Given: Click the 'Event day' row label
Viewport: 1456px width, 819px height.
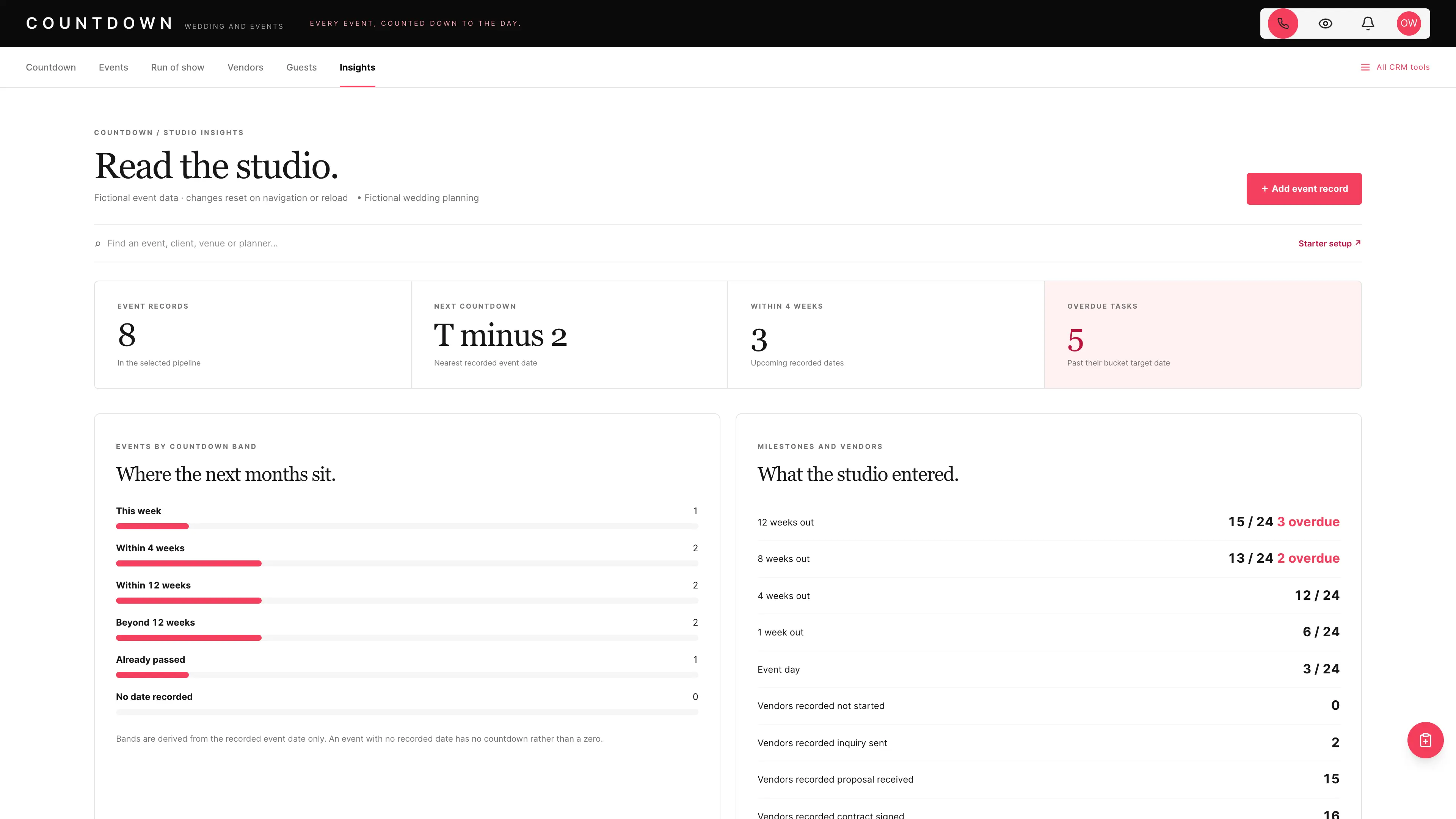Looking at the screenshot, I should [x=778, y=669].
